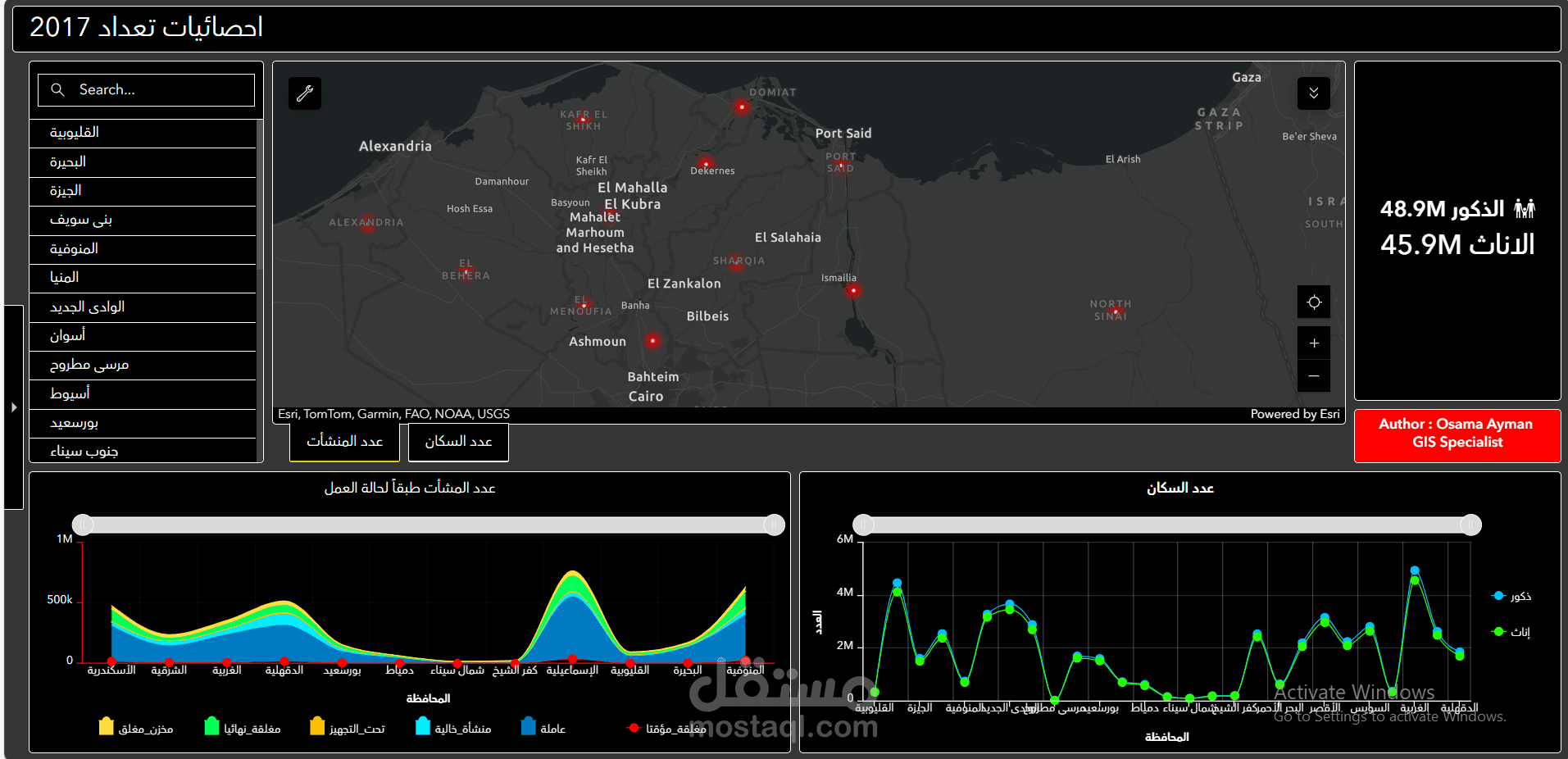Click the red map marker at El Menoufia
Viewport: 1568px width, 759px height.
pos(583,305)
